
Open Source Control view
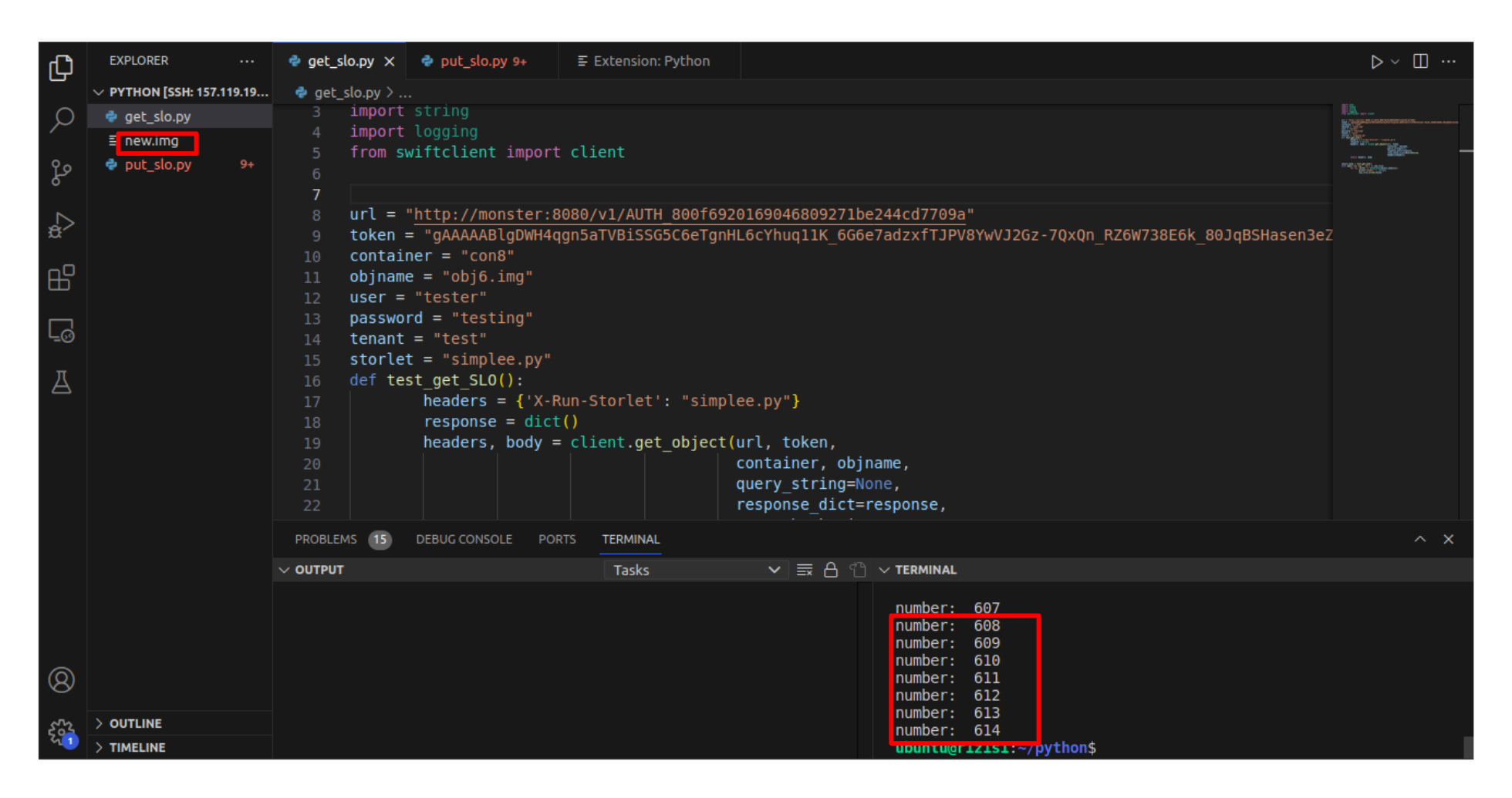click(x=61, y=172)
